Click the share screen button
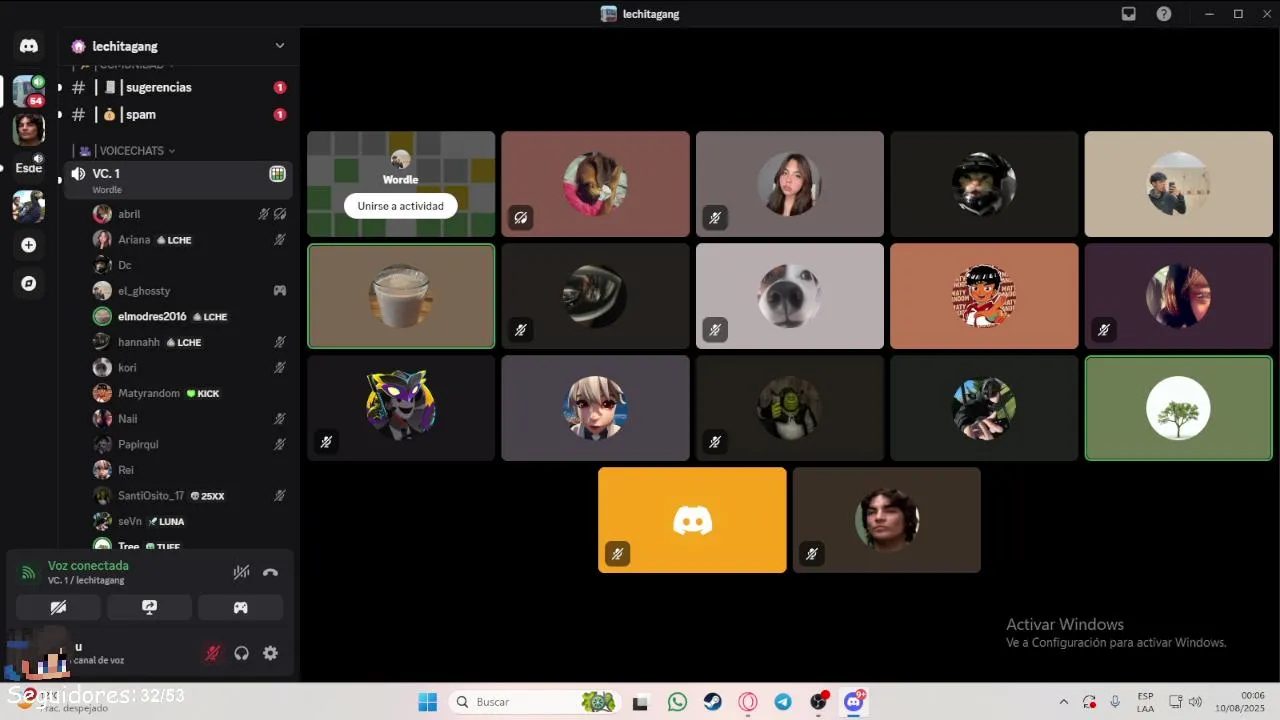This screenshot has width=1280, height=720. point(149,607)
